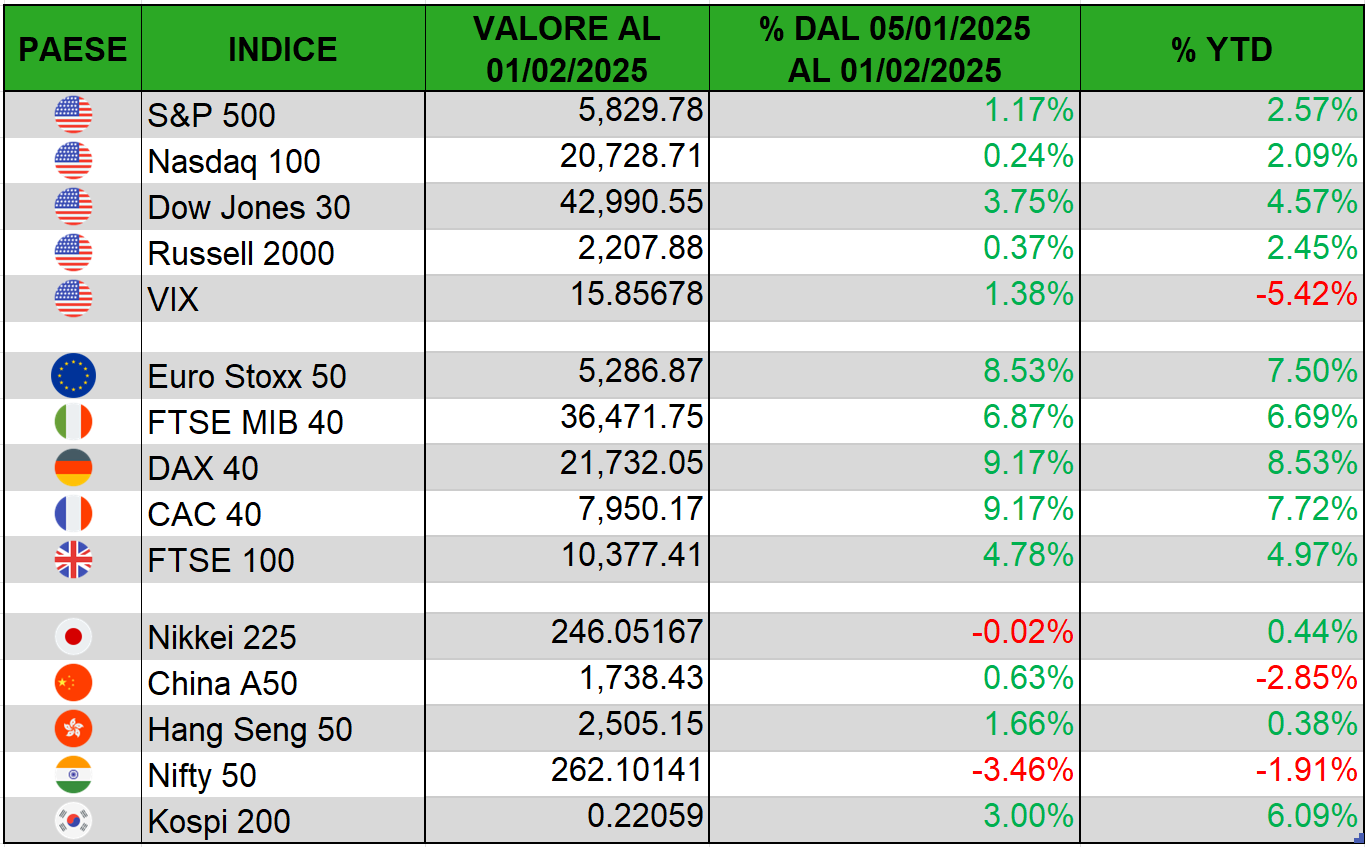
Task: Select the Chinese flag next to China A50
Action: (x=73, y=683)
